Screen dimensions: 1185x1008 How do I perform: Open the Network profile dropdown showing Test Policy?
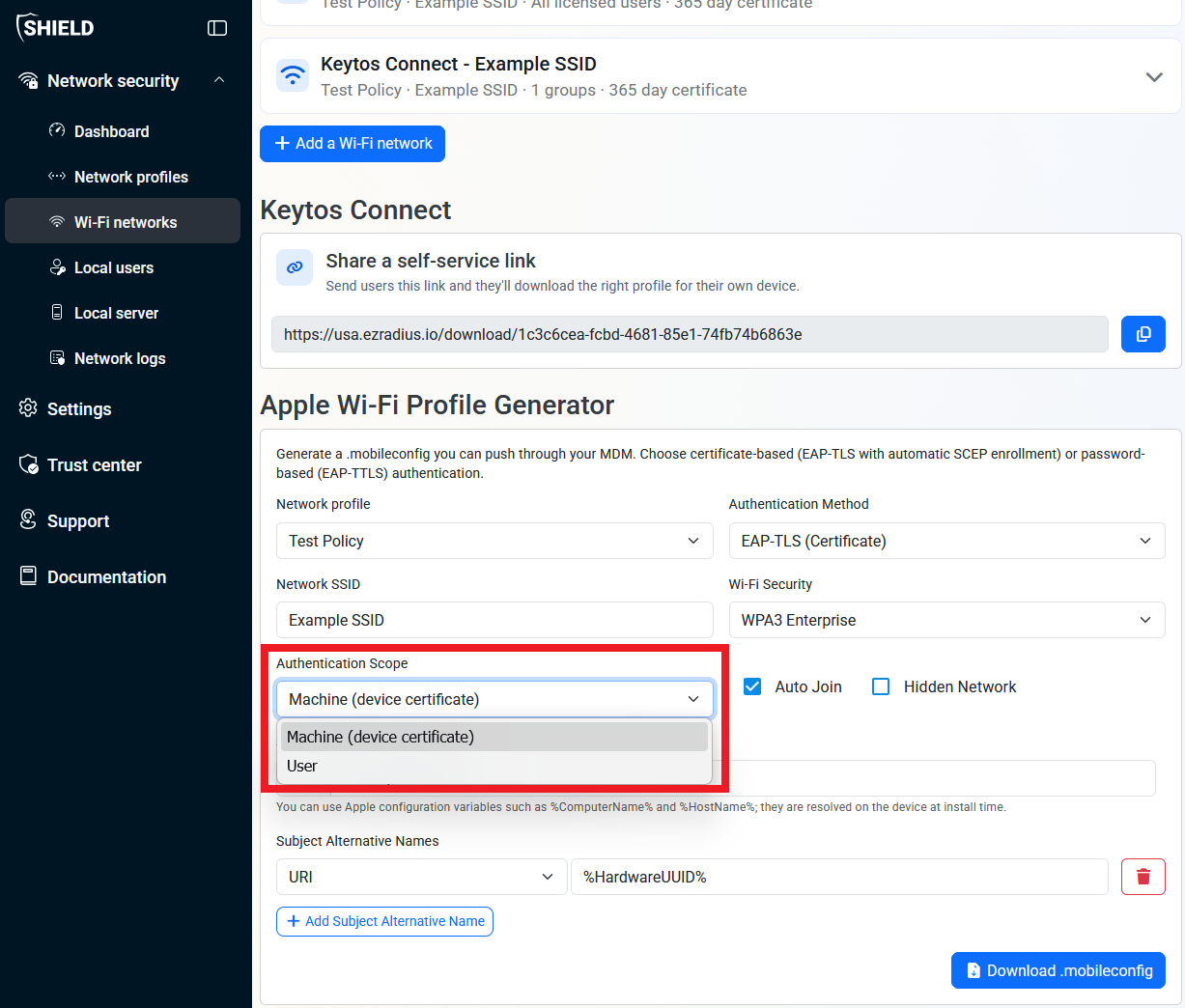click(x=494, y=541)
